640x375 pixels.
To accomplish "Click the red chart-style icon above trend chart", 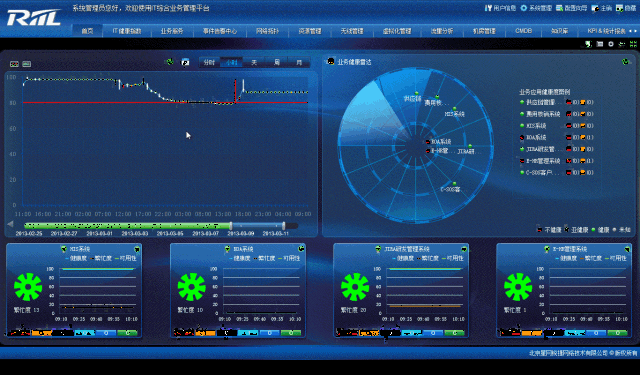I will (x=14, y=64).
